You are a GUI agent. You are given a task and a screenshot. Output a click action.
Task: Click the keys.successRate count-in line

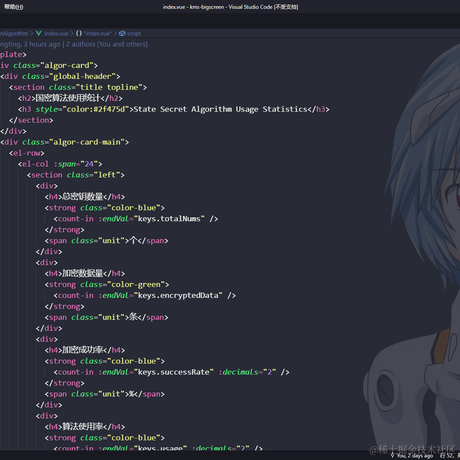172,372
